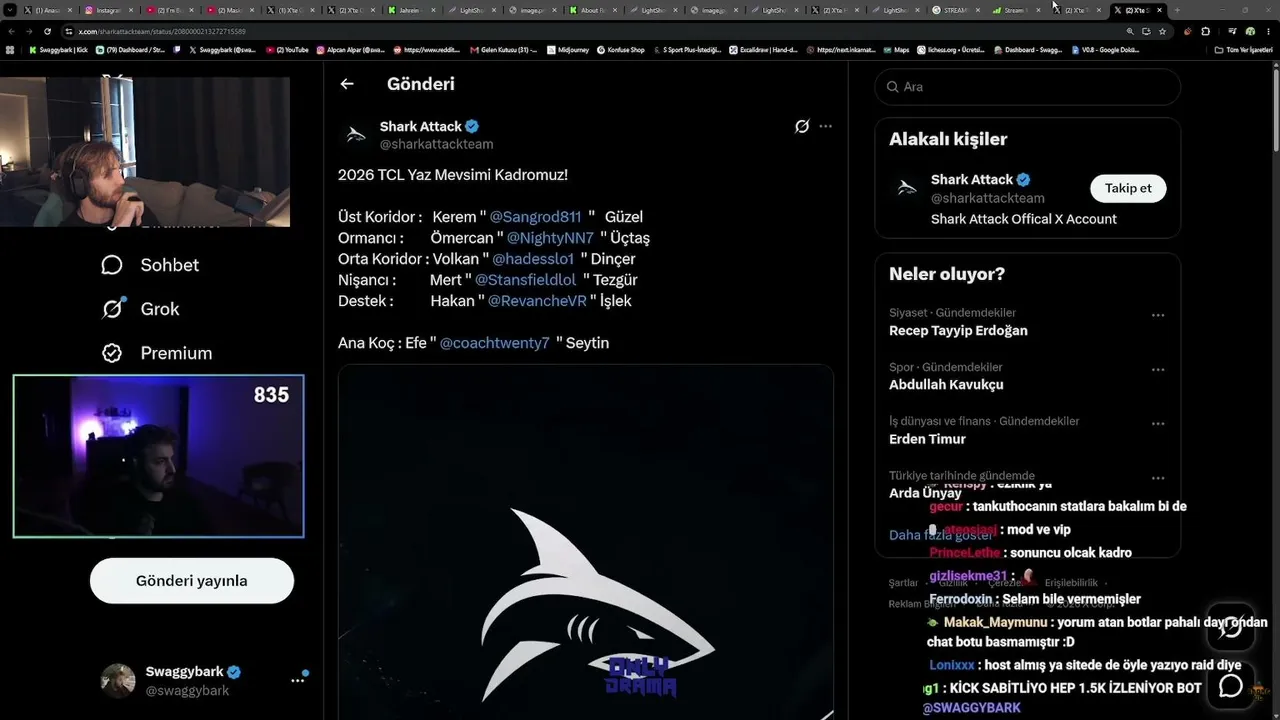Click the Shark Attack author name on the post
Viewport: 1280px width, 720px height.
pyautogui.click(x=420, y=127)
